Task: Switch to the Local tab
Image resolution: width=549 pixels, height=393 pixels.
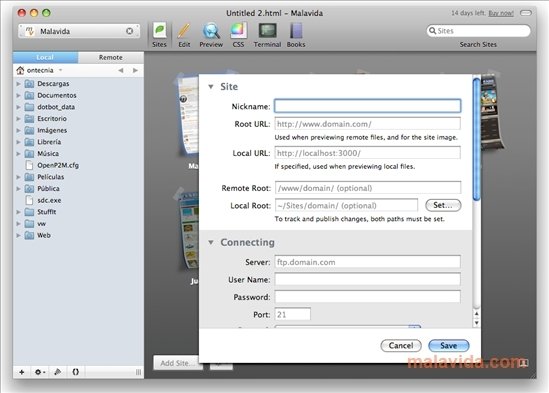Action: coord(45,57)
